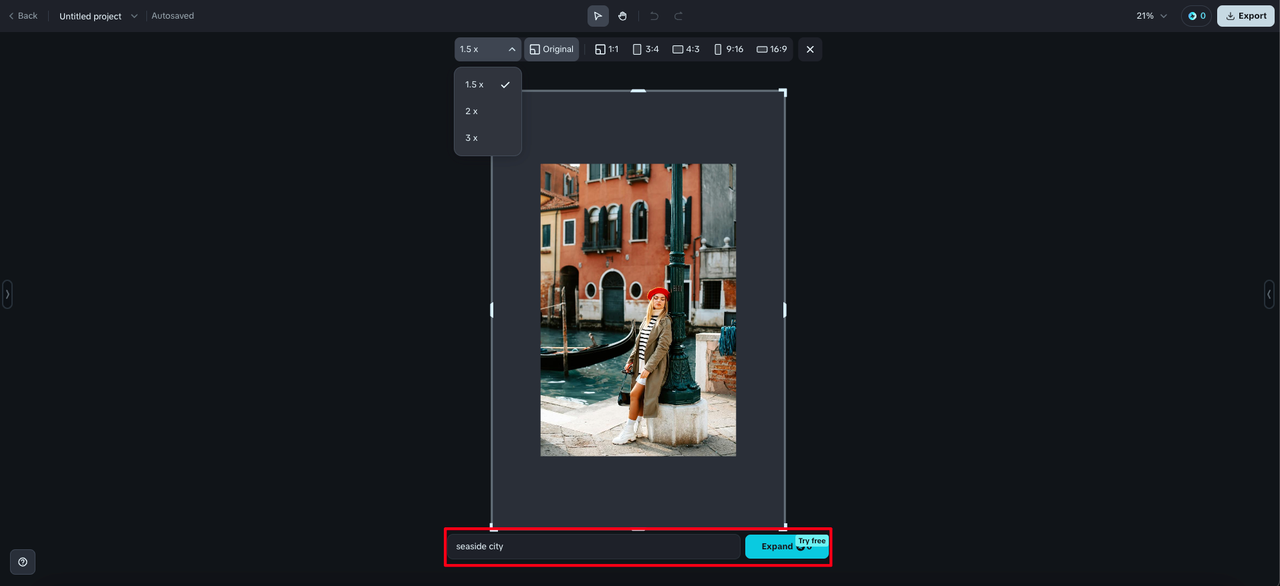1280x586 pixels.
Task: Choose the 16:9 aspect ratio
Action: coord(771,49)
